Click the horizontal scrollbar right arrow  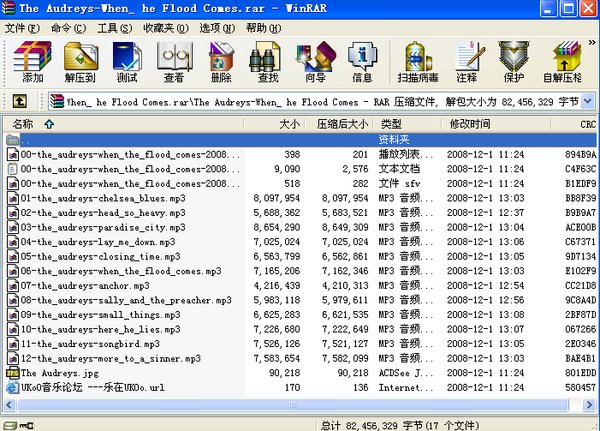(x=590, y=405)
